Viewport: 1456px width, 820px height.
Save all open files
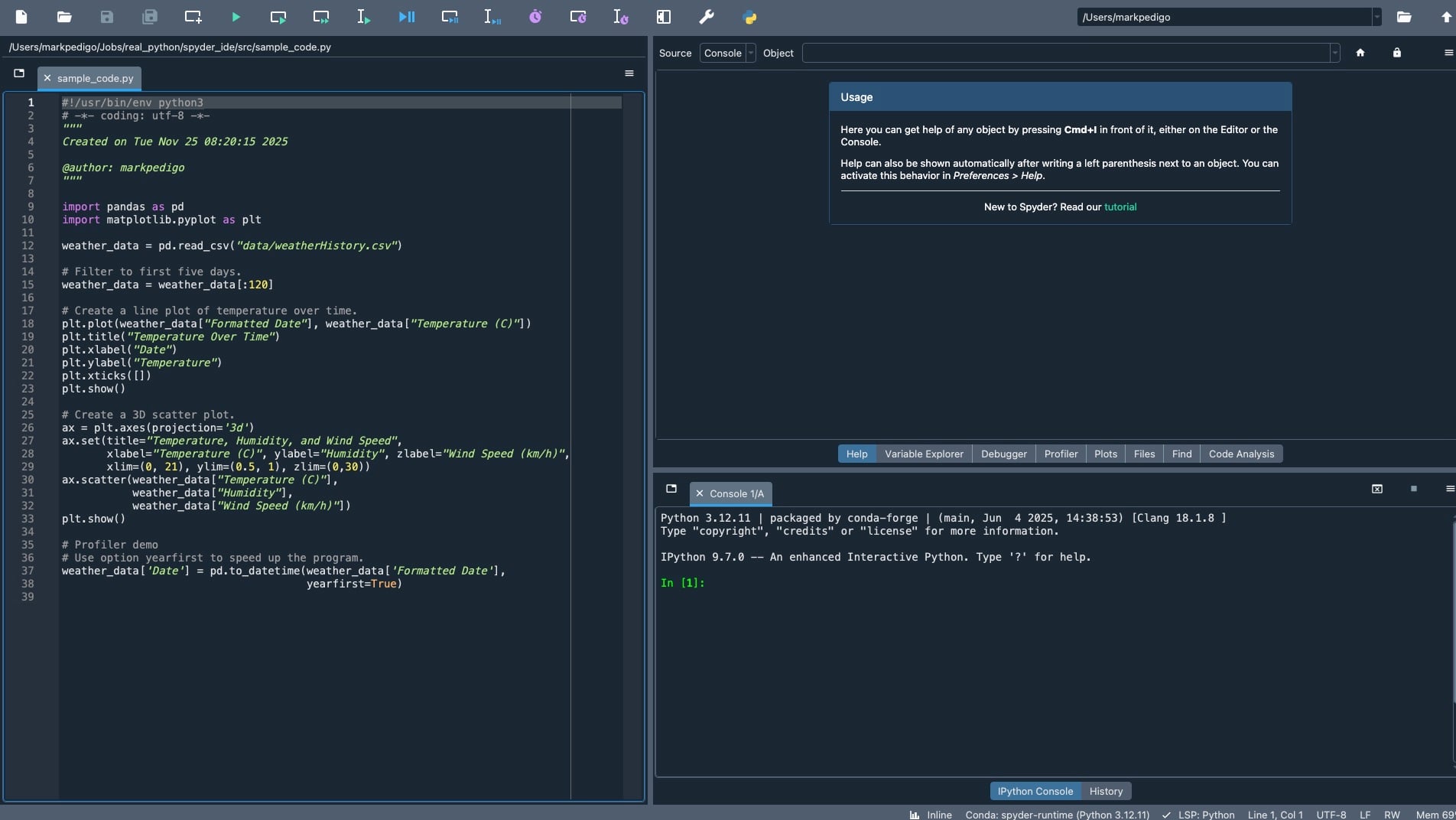(150, 17)
